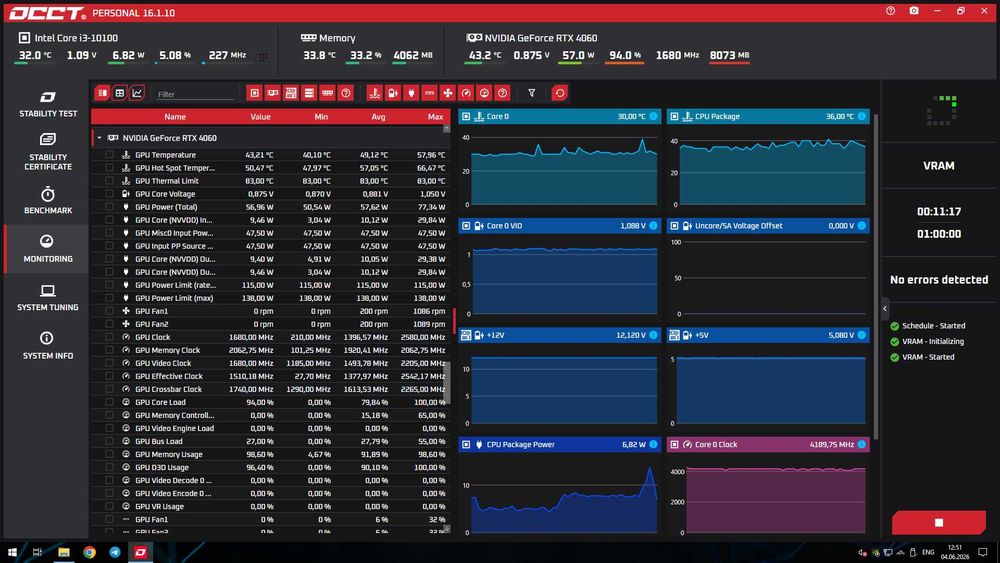Sort the table by the Value column
Image resolution: width=1000 pixels, height=563 pixels.
pyautogui.click(x=260, y=117)
